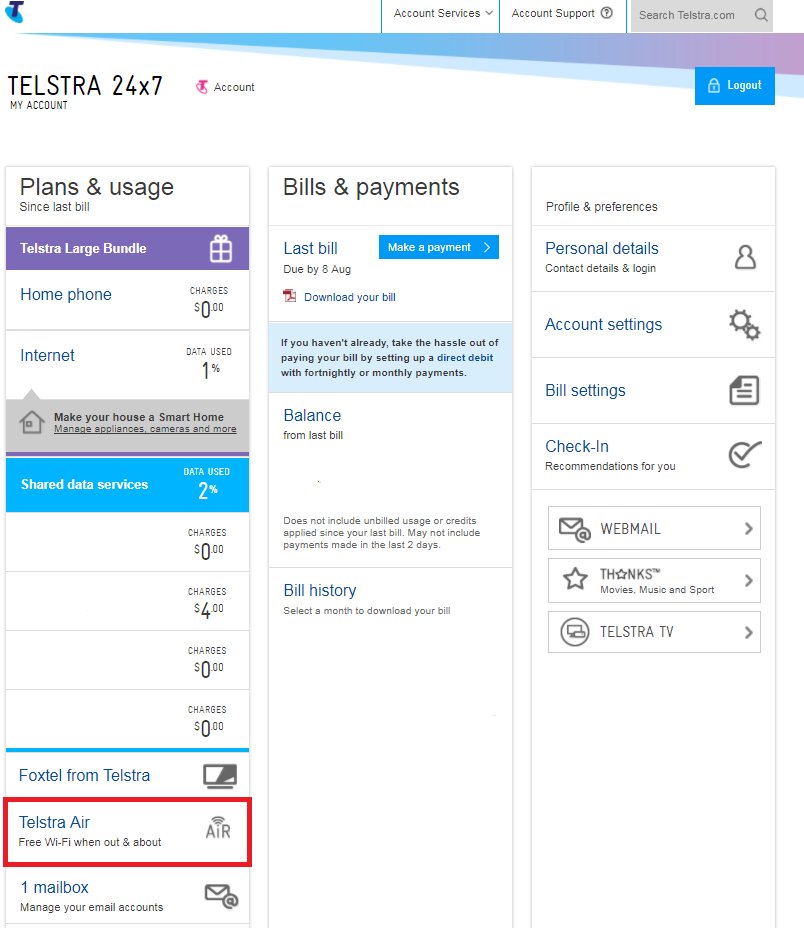The image size is (804, 928).
Task: Click the Personal details person icon
Action: tap(745, 257)
